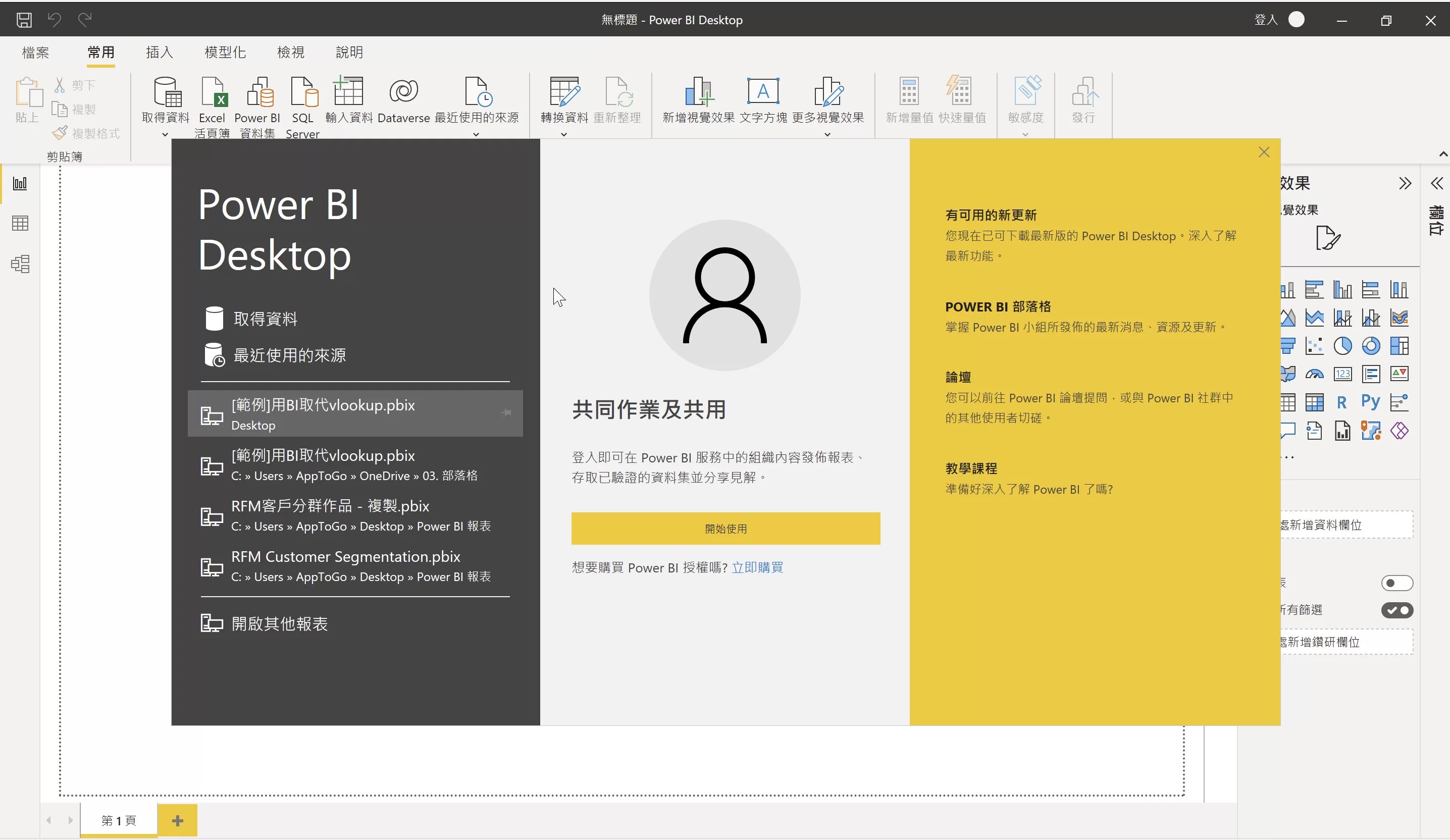Open Dataverse from the ribbon
1450x840 pixels.
pyautogui.click(x=403, y=94)
